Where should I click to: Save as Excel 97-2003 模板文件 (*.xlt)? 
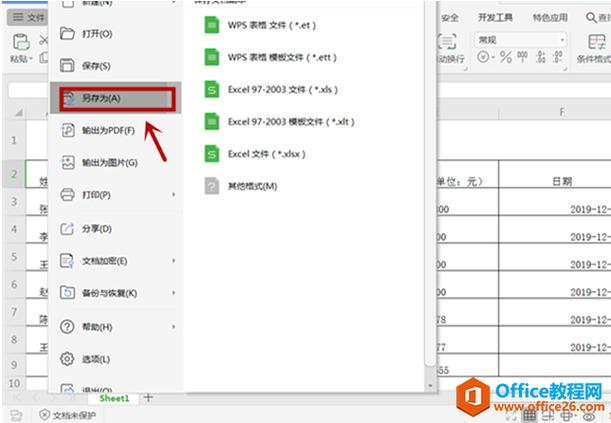tap(279, 122)
